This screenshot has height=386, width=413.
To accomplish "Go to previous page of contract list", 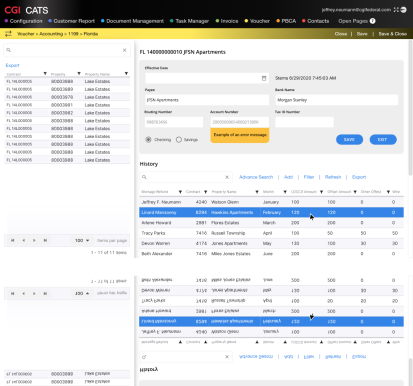I will (x=23, y=240).
